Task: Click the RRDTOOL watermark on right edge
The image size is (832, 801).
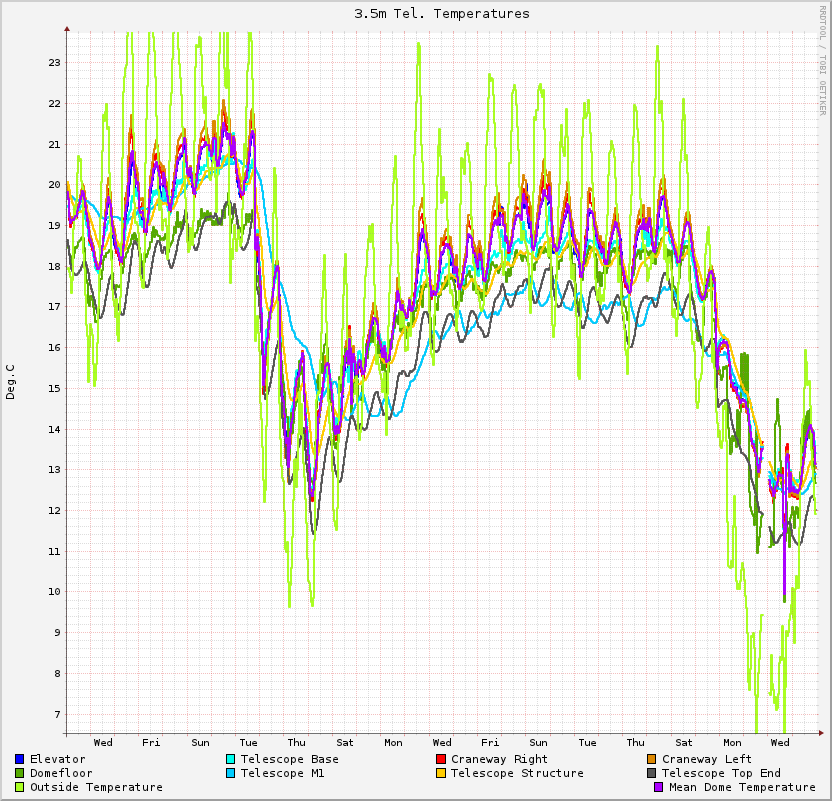Action: [823, 60]
